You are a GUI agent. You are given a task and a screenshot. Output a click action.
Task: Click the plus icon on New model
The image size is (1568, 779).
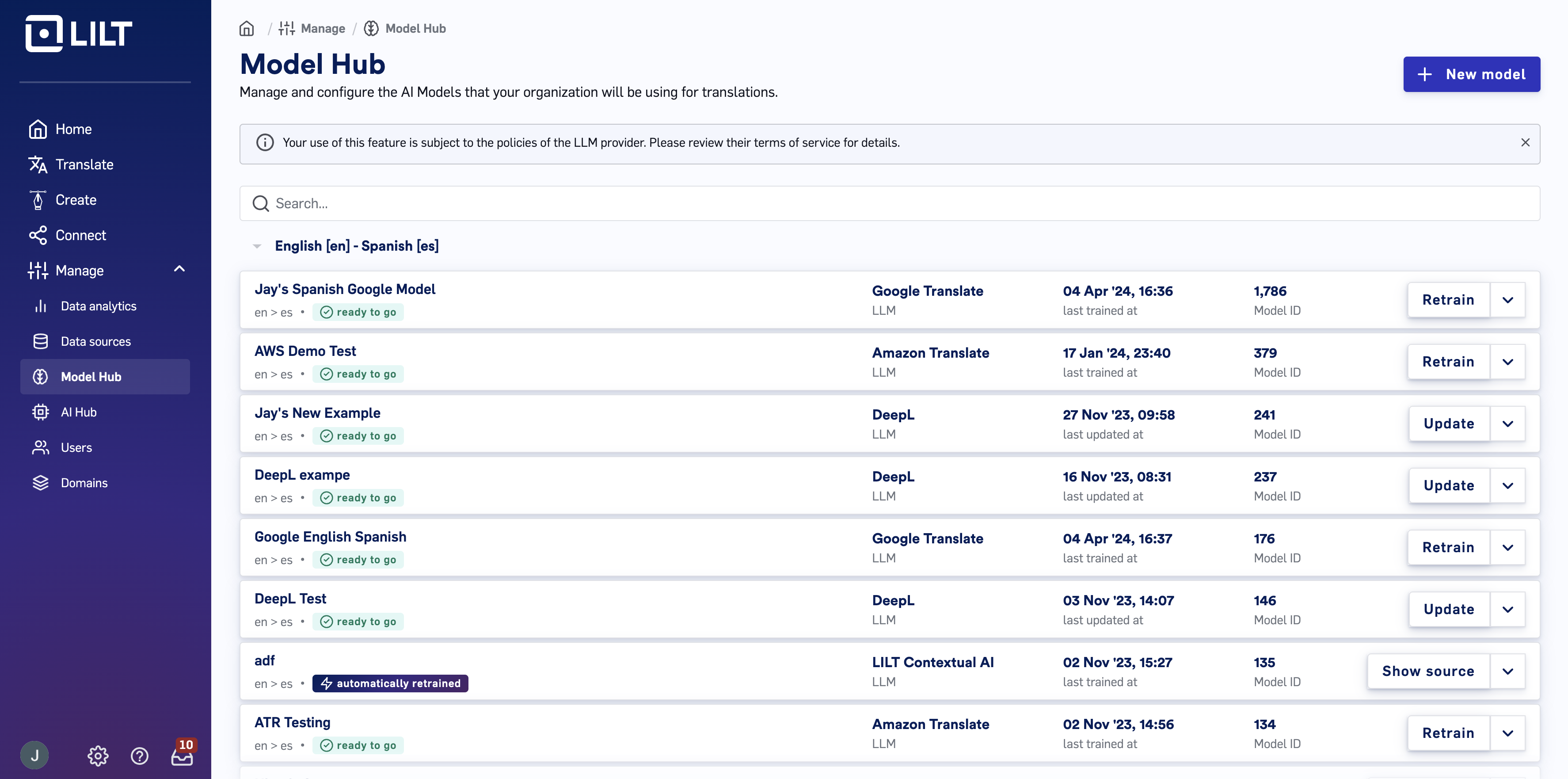click(x=1424, y=74)
